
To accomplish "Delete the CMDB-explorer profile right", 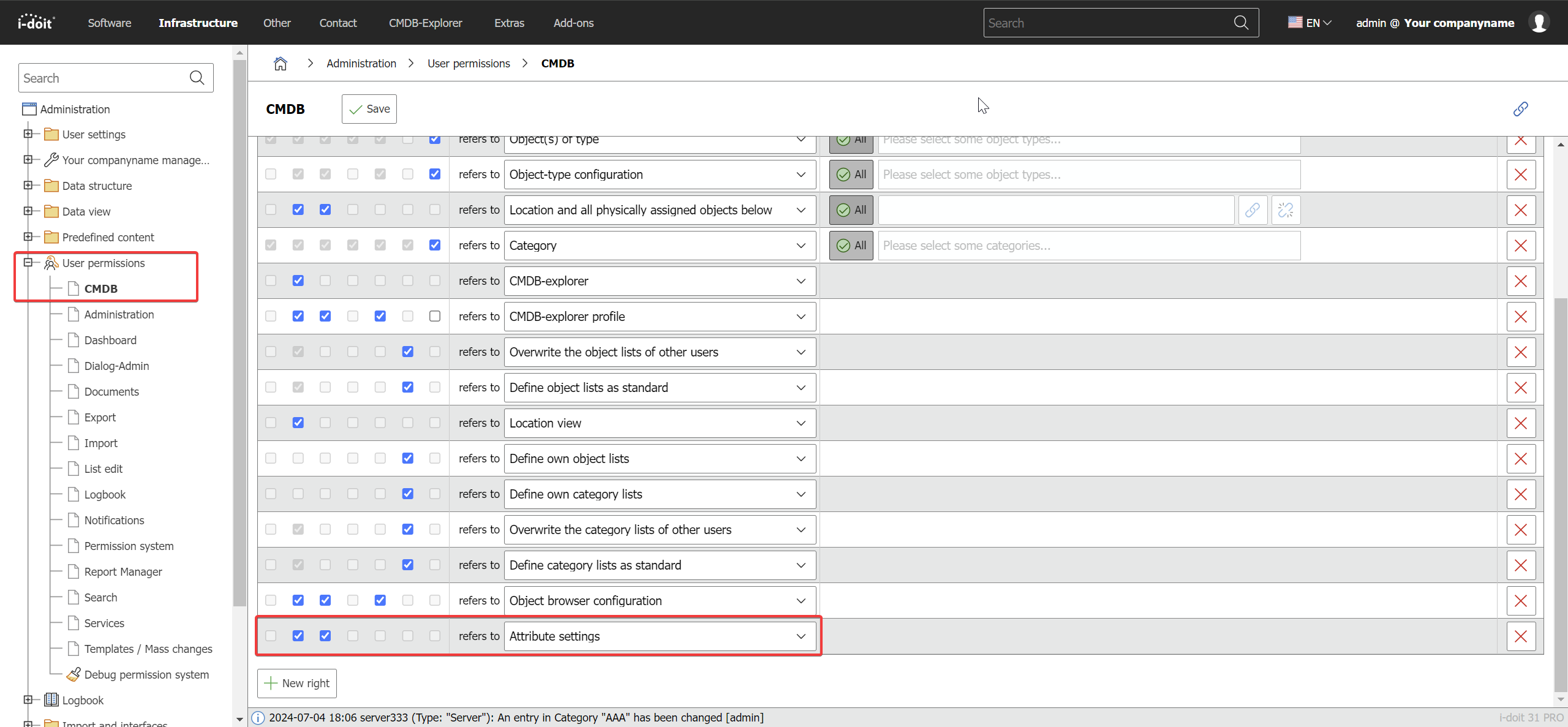I will [1521, 317].
